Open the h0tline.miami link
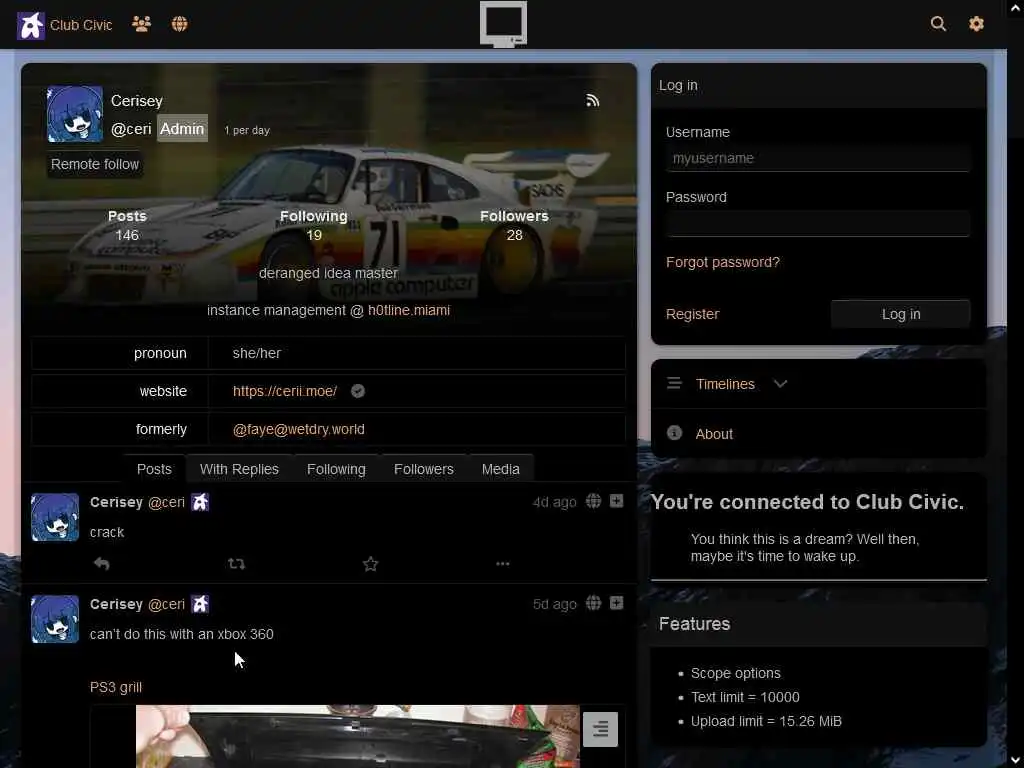Screen dimensions: 1024x768 [409, 310]
